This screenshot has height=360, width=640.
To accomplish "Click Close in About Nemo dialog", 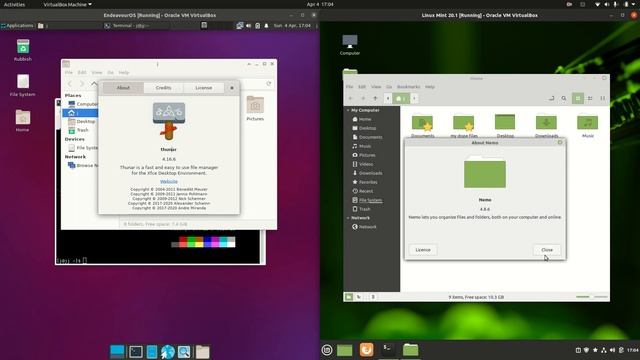I will (547, 250).
